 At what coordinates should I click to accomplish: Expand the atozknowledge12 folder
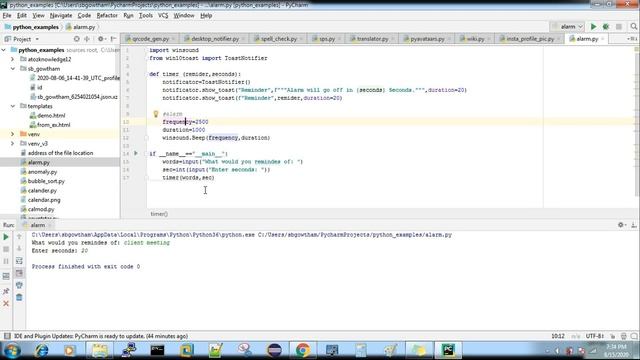tap(13, 59)
